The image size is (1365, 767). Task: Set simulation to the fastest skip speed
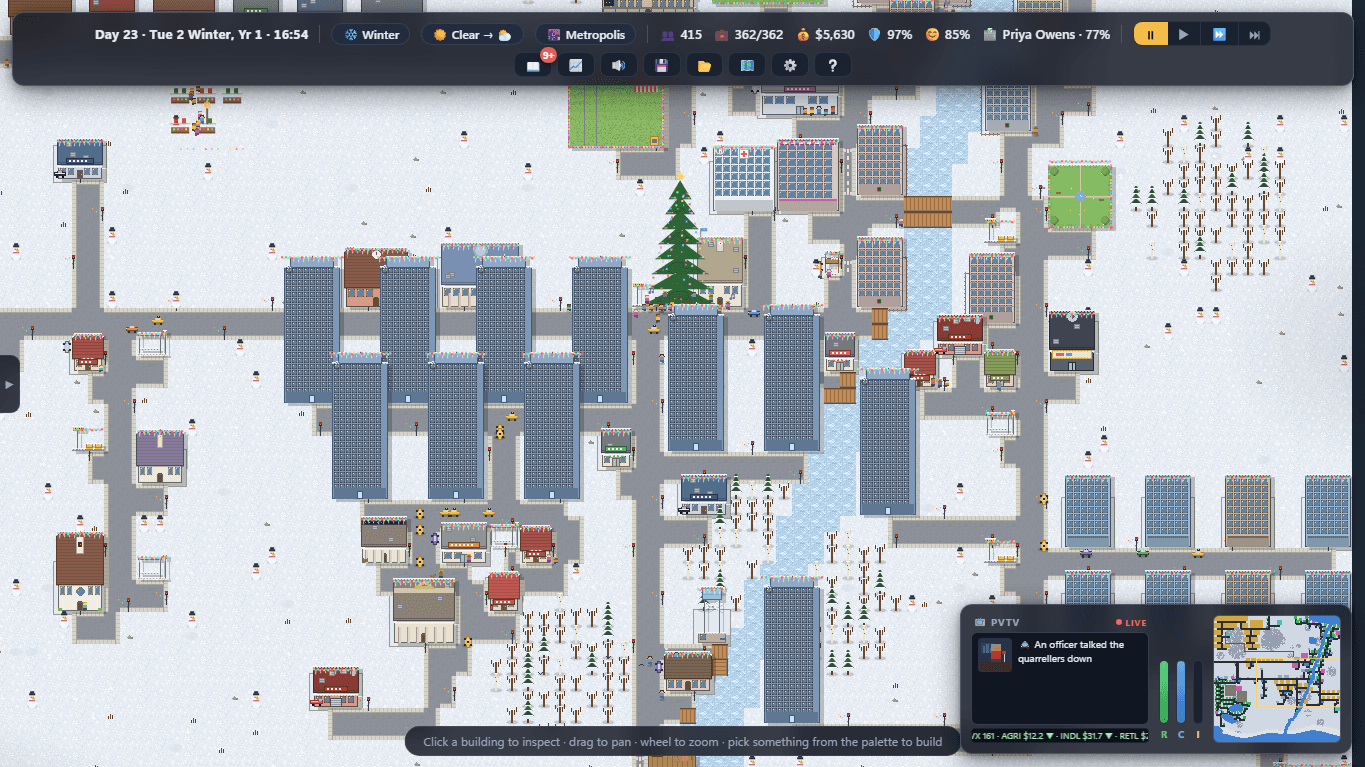[1254, 34]
